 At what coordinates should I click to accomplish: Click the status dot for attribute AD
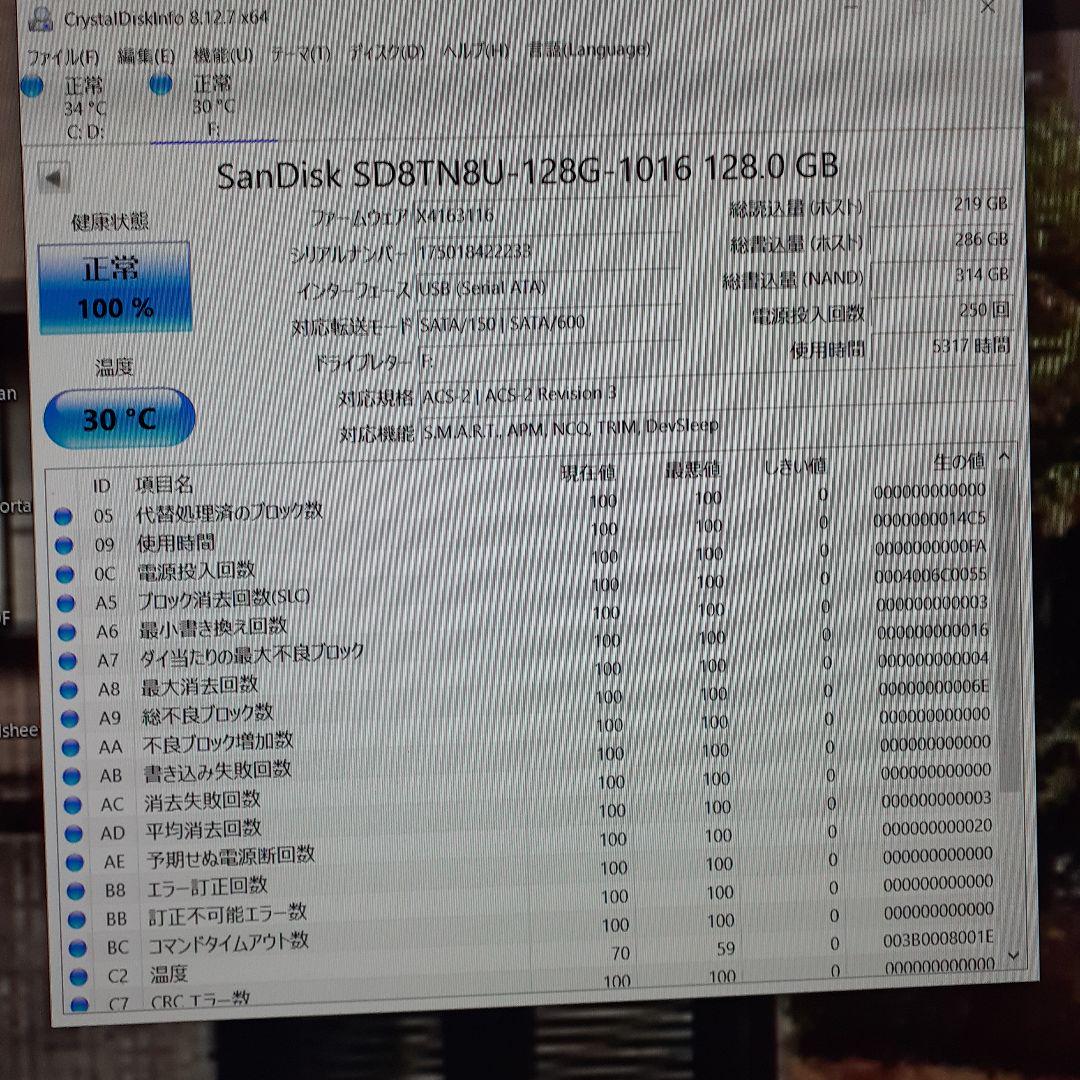[74, 834]
